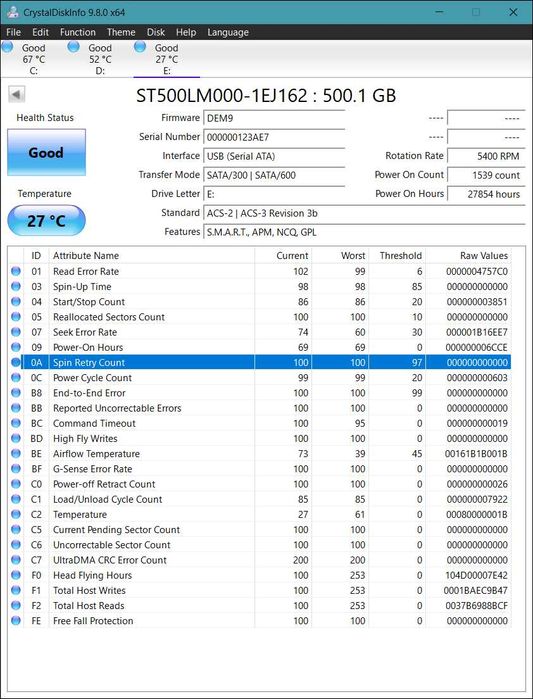Click the status icon beside Read Error Rate
The width and height of the screenshot is (533, 699).
pos(16,271)
